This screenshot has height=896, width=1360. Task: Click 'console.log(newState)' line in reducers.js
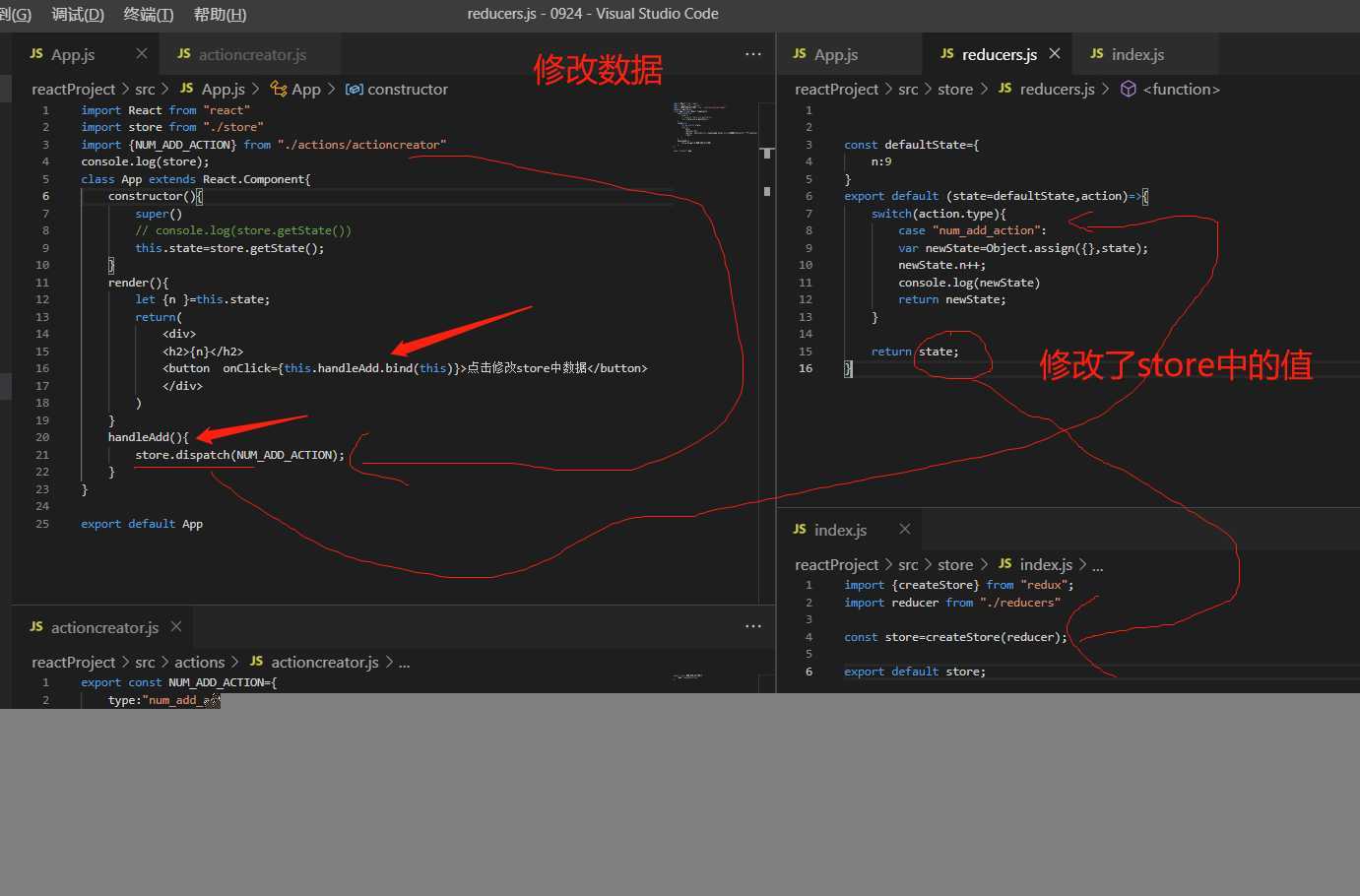(x=969, y=283)
